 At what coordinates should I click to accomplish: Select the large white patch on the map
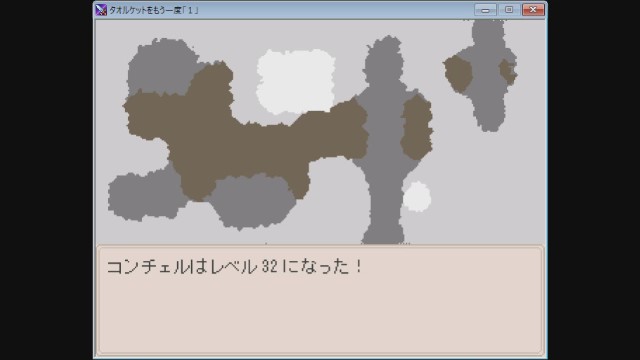click(296, 81)
